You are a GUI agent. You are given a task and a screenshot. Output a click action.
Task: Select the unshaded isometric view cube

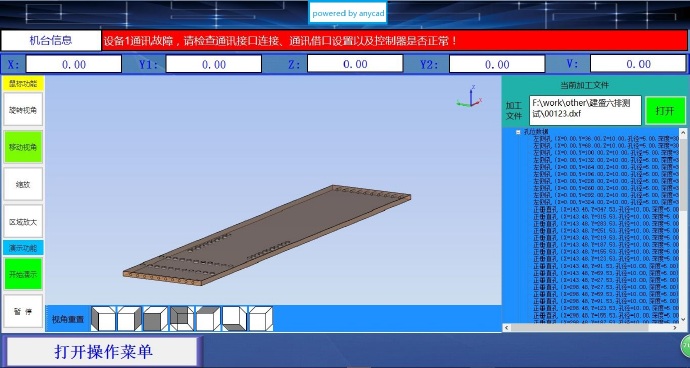coord(261,319)
